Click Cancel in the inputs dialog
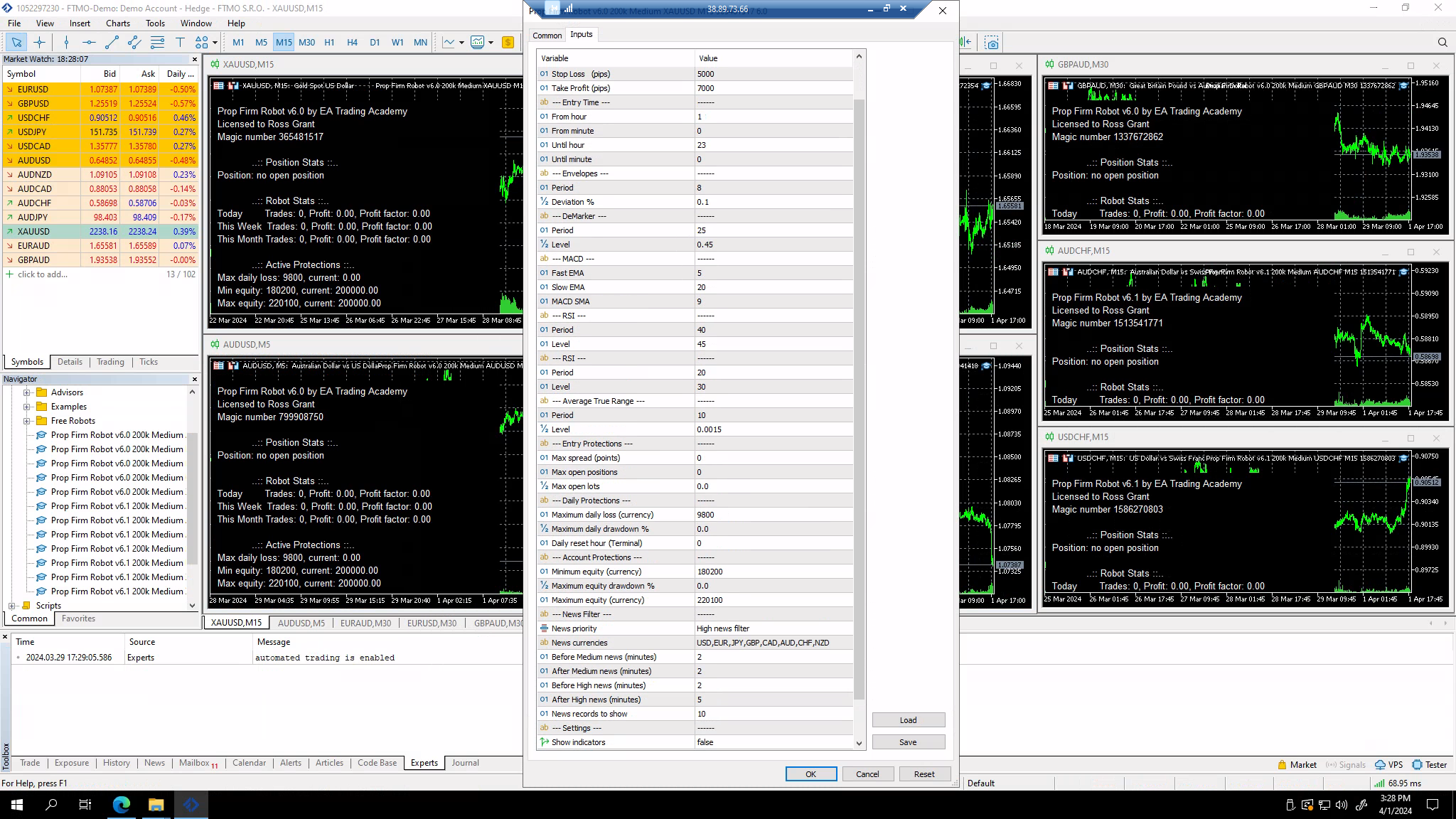The height and width of the screenshot is (819, 1456). coord(867,774)
